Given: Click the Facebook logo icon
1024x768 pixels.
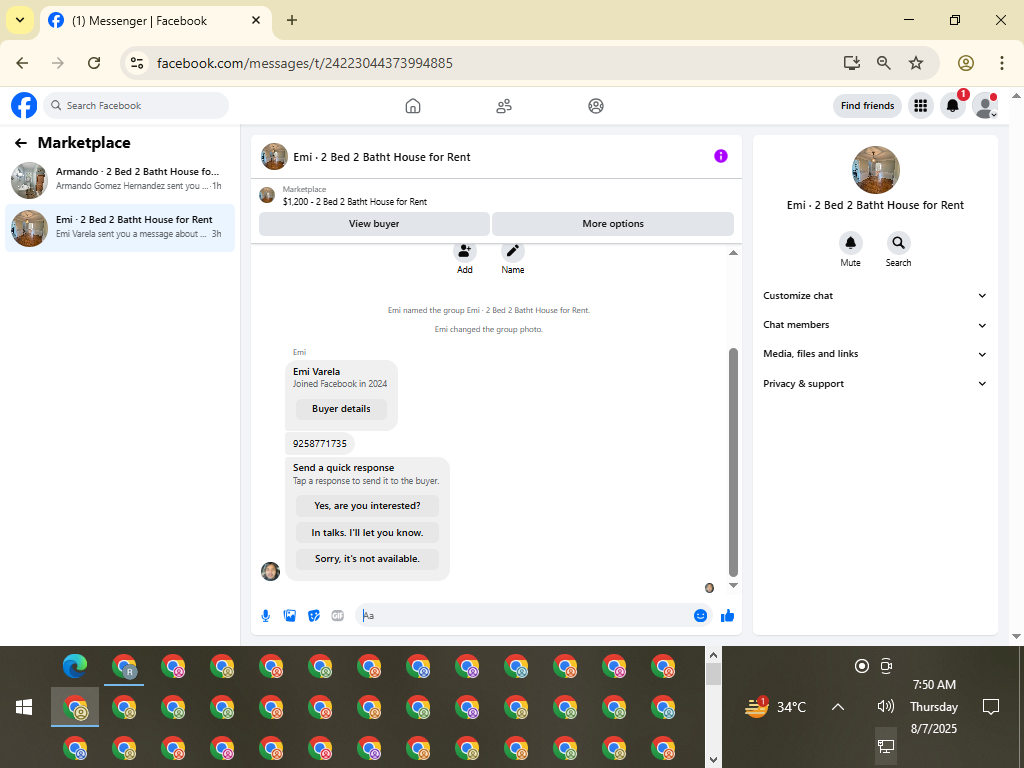Looking at the screenshot, I should 24,105.
